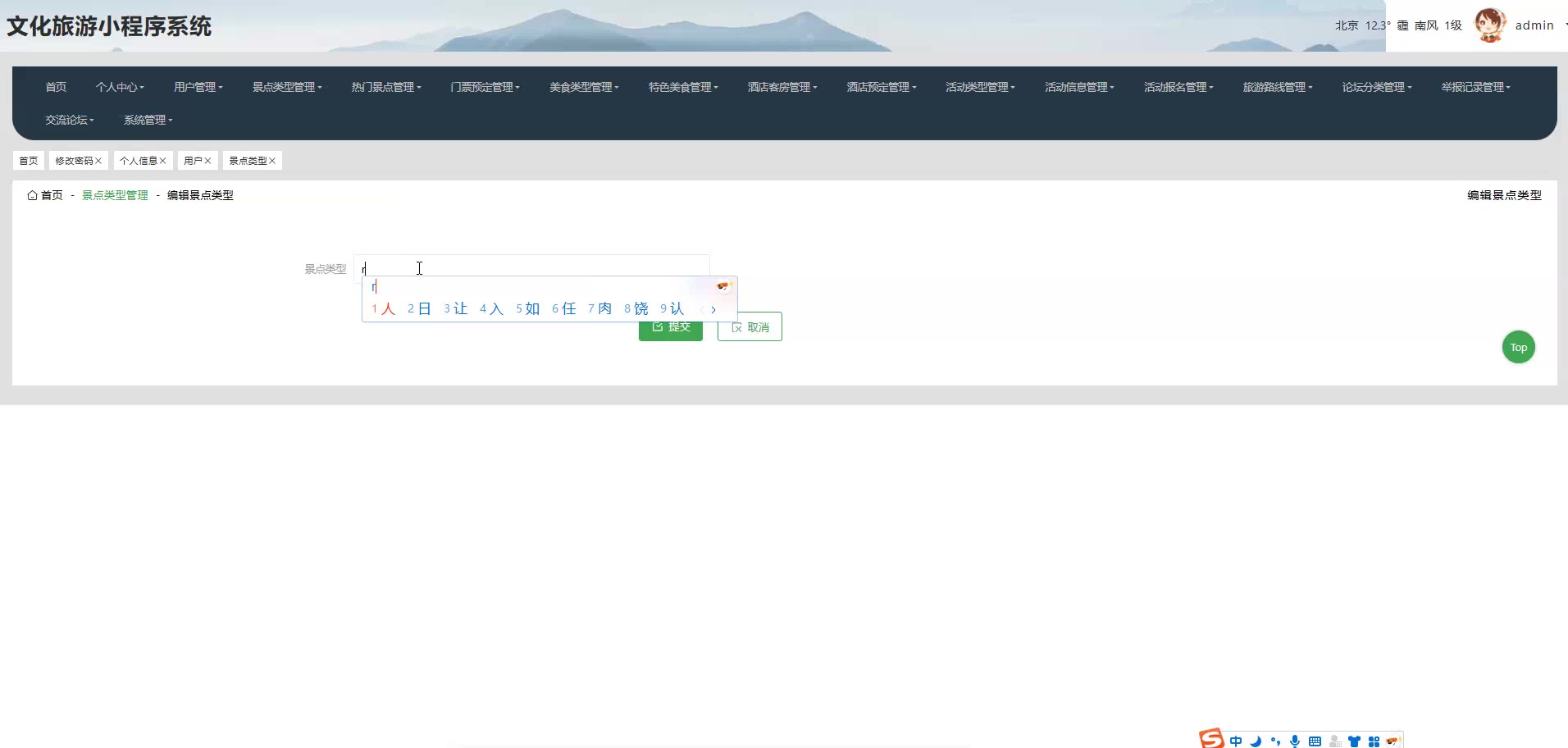
Task: Select candidate 3 让
Action: pos(455,309)
